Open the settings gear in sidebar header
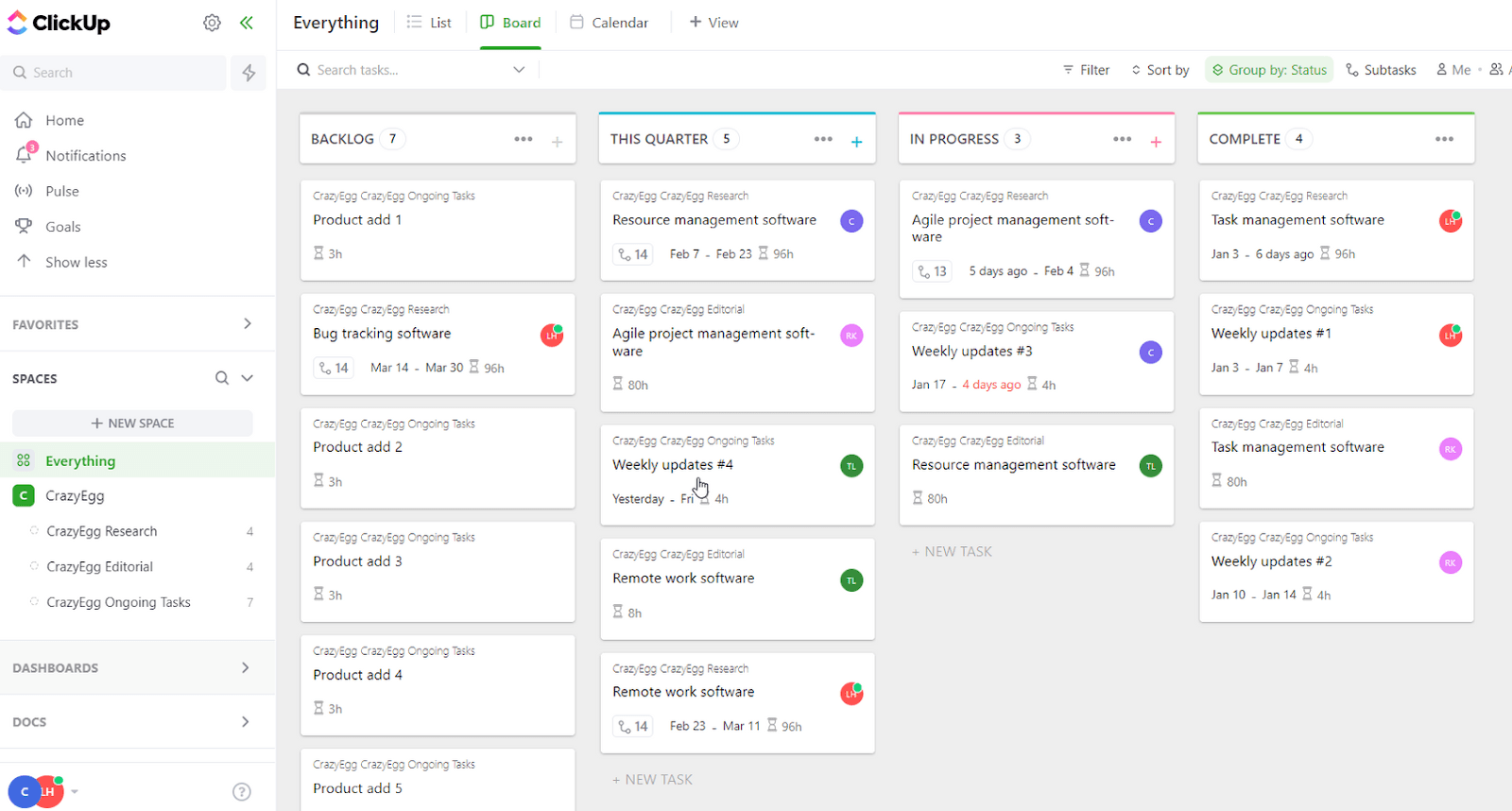This screenshot has width=1512, height=811. pyautogui.click(x=212, y=23)
